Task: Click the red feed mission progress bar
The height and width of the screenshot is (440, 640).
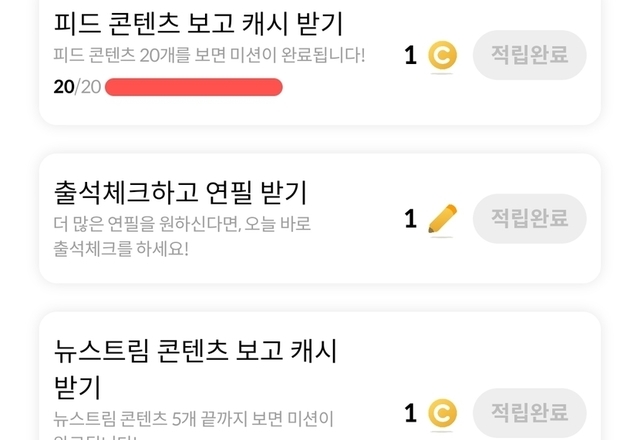Action: (194, 87)
